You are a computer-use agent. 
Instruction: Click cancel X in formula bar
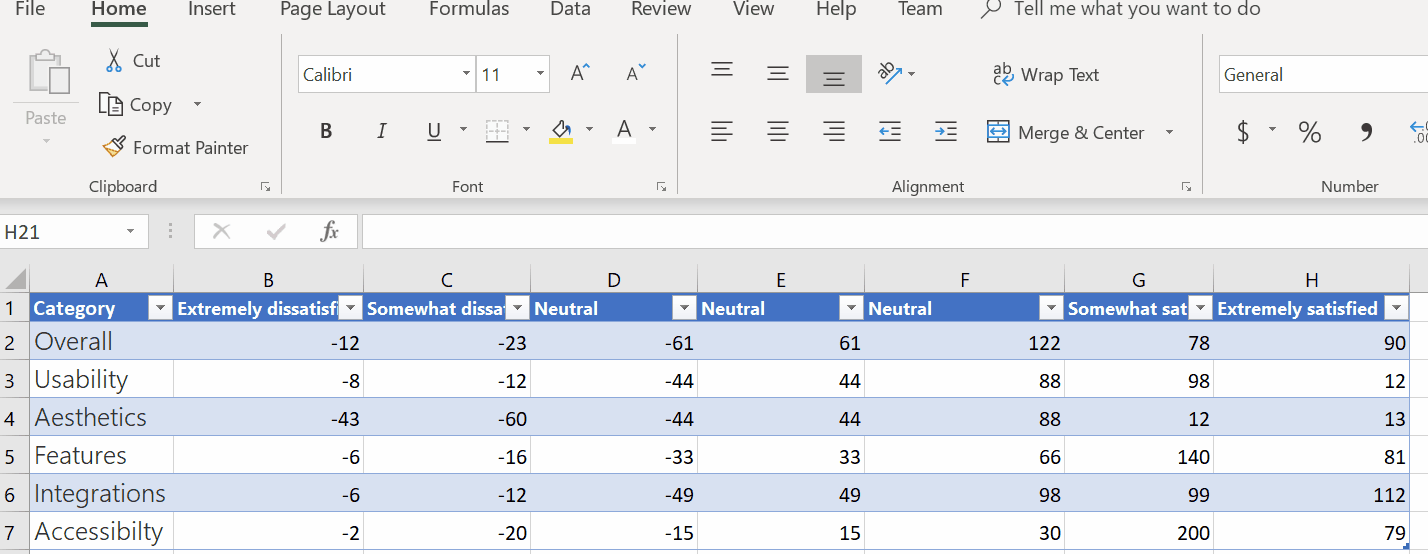pyautogui.click(x=222, y=232)
